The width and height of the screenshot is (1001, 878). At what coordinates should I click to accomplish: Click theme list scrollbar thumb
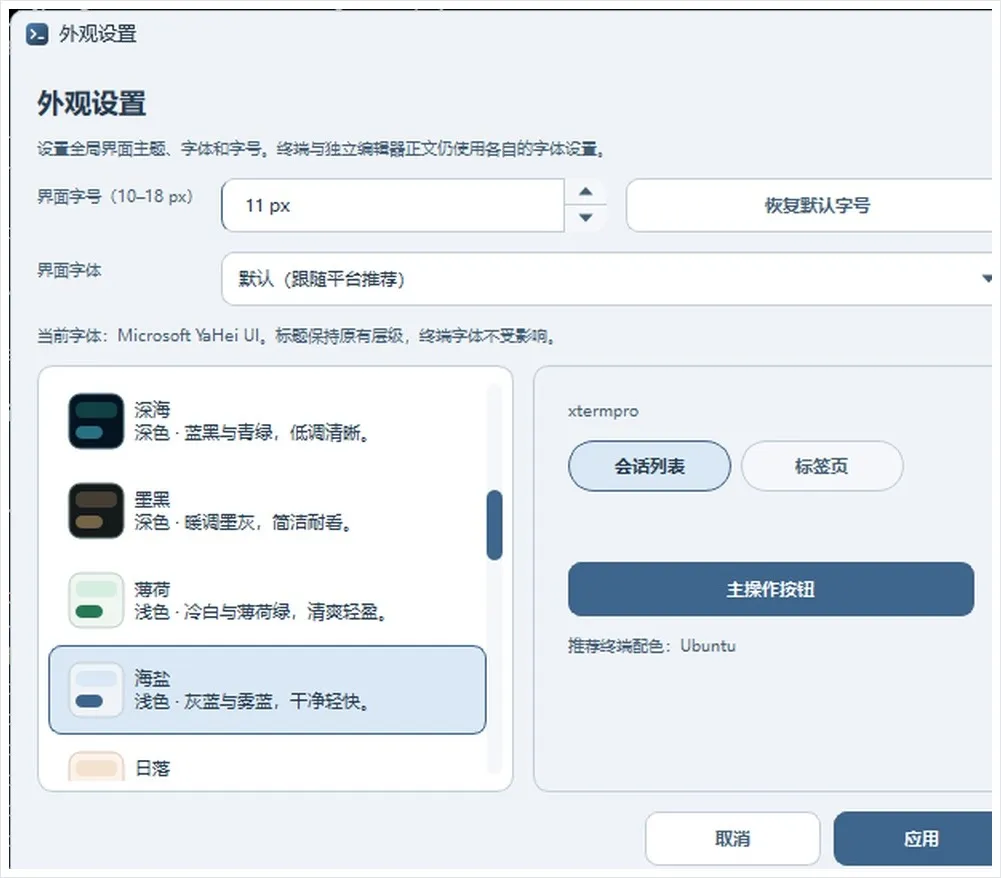pos(494,525)
